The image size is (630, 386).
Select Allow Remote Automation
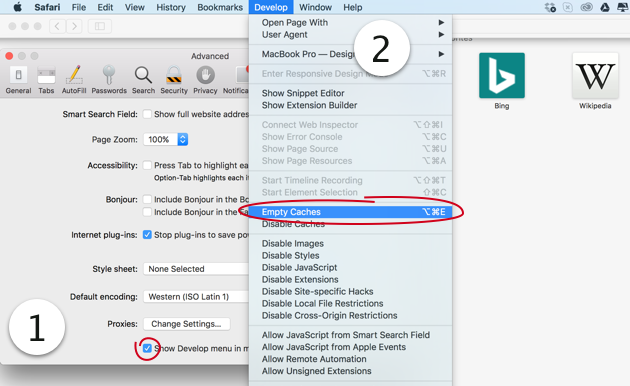tap(350, 359)
